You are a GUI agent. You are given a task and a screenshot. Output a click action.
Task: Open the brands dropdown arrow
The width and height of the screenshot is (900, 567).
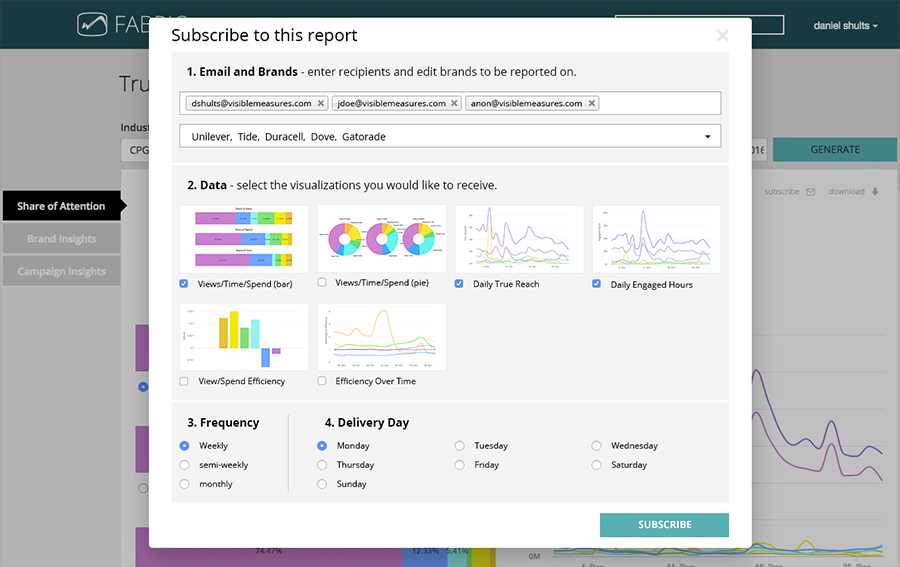tap(708, 137)
